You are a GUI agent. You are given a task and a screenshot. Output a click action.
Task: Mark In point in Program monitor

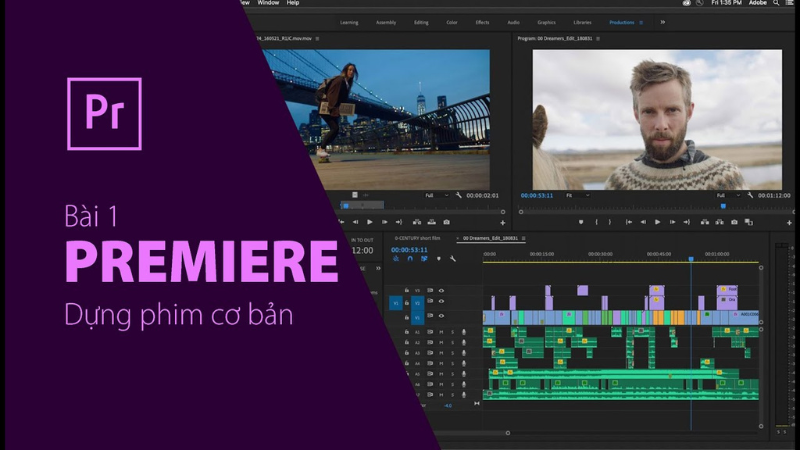coord(596,222)
